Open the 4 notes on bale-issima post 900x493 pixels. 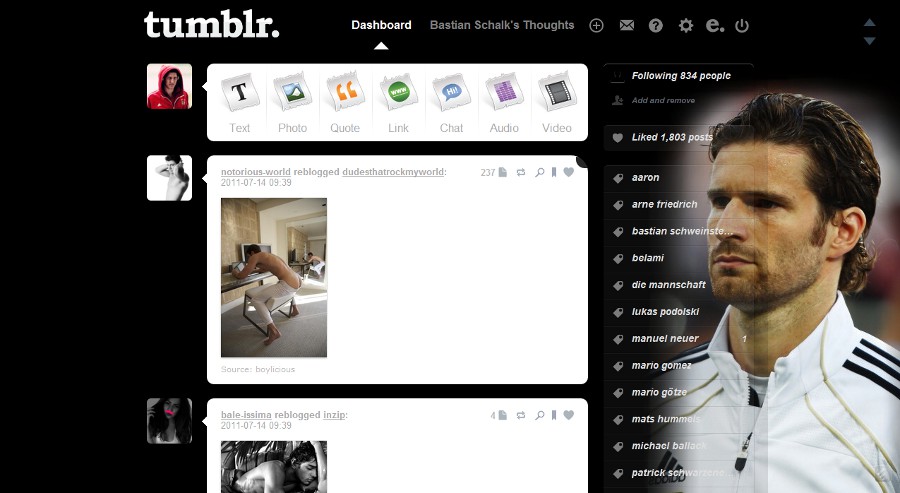tap(499, 415)
